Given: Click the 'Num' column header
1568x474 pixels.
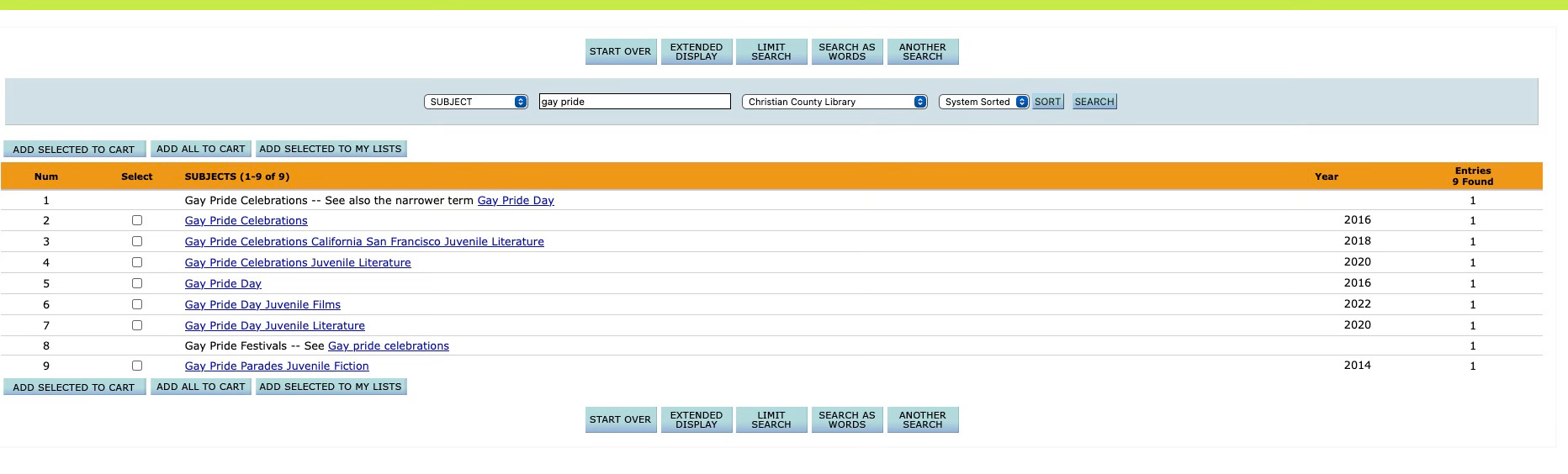Looking at the screenshot, I should click(x=46, y=176).
